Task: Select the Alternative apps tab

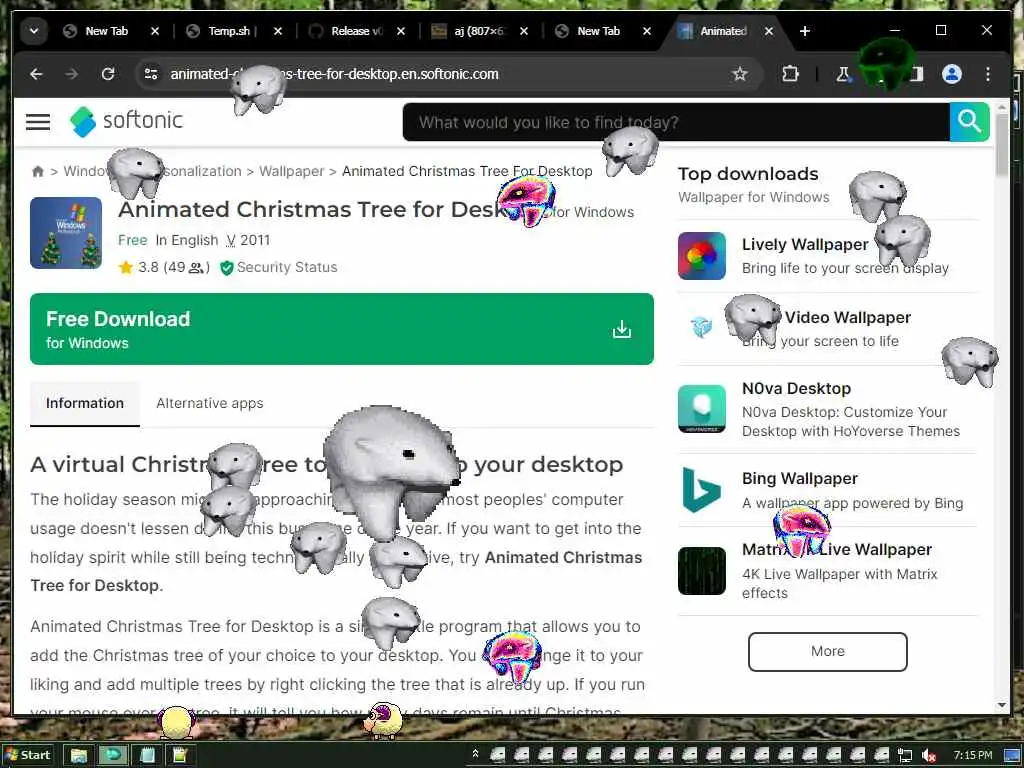Action: coord(210,404)
